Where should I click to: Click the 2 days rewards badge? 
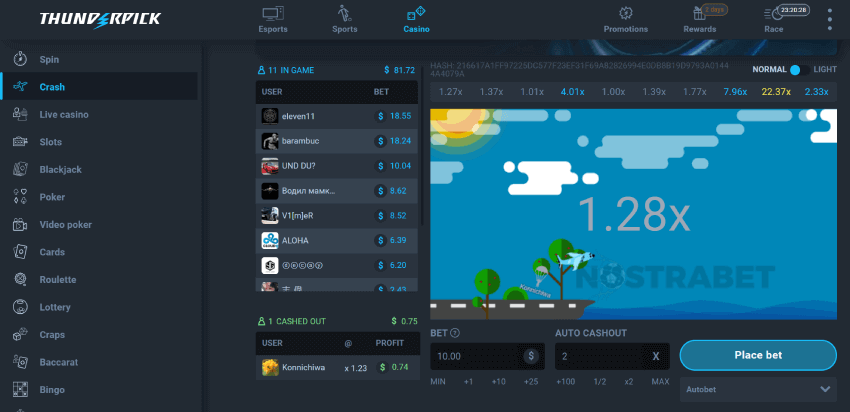714,9
